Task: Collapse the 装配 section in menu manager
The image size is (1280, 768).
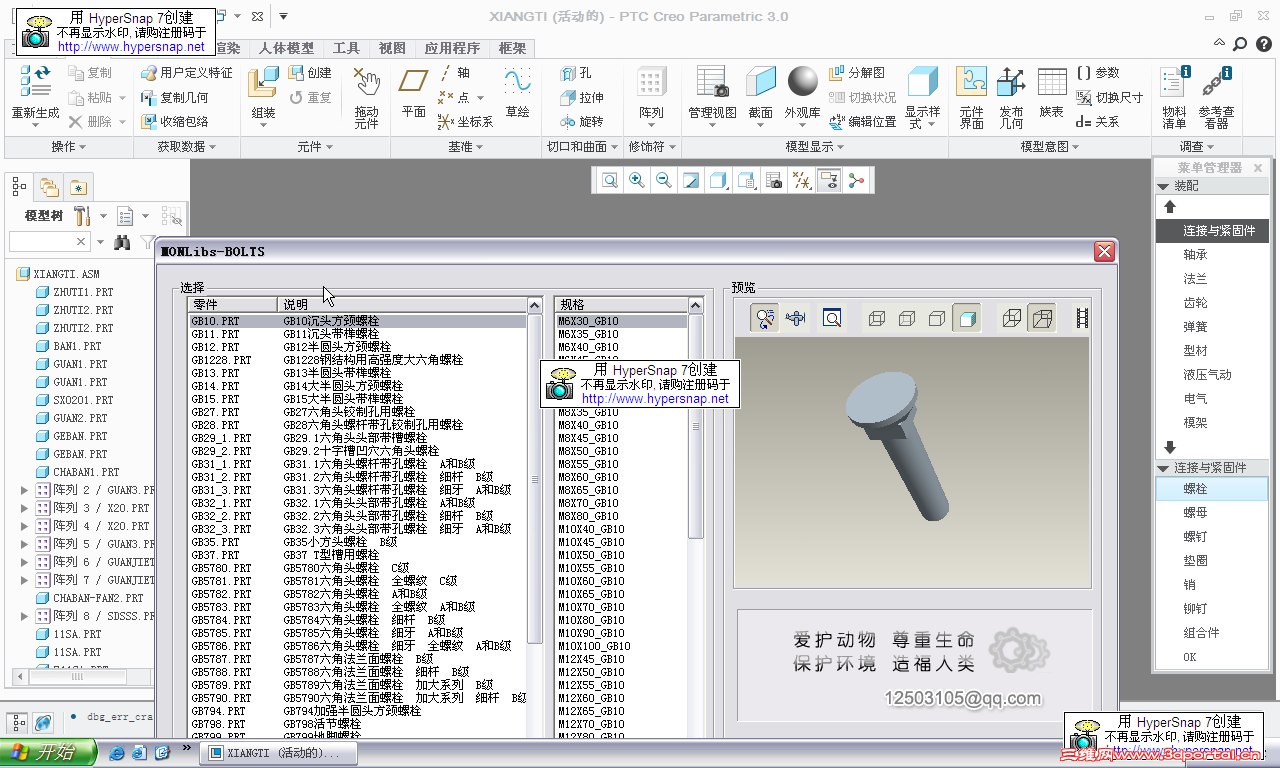Action: tap(1164, 187)
